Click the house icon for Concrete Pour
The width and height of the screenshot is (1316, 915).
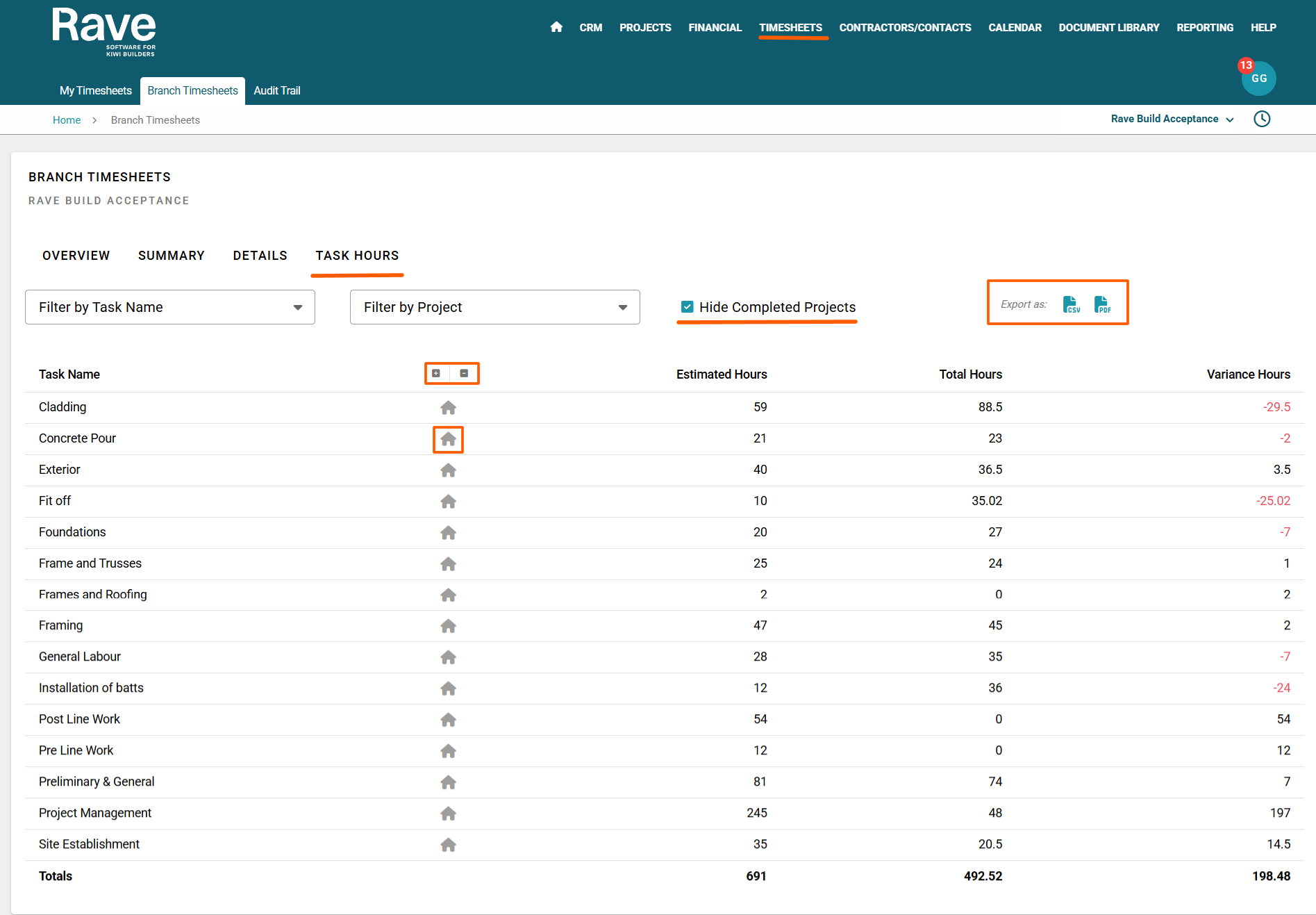(448, 439)
